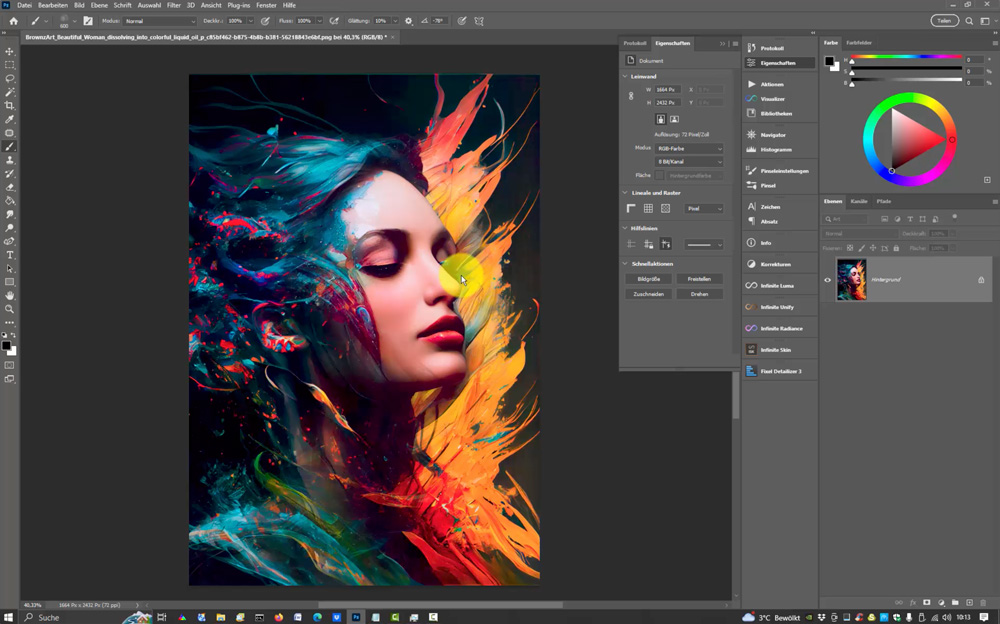Open the Histogramm panel
This screenshot has height=624, width=1000.
(776, 150)
